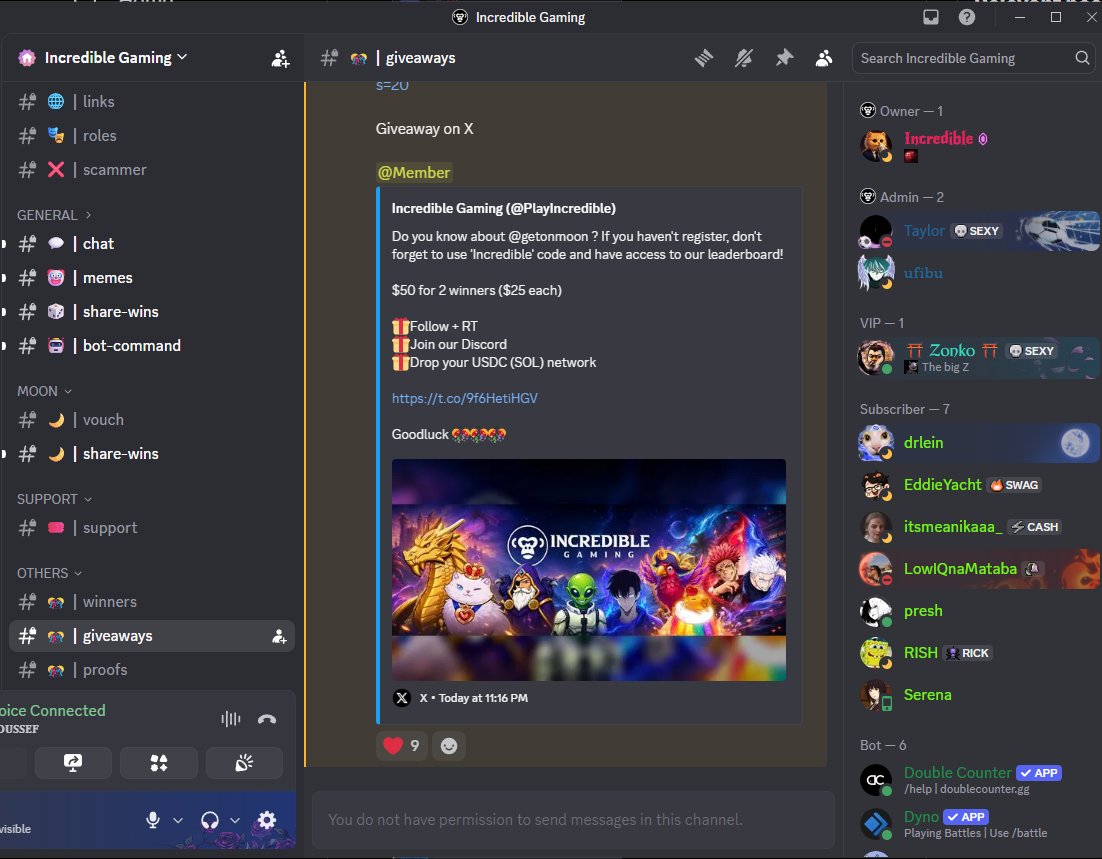The width and height of the screenshot is (1102, 859).
Task: Expand microphone input options arrow
Action: click(178, 820)
